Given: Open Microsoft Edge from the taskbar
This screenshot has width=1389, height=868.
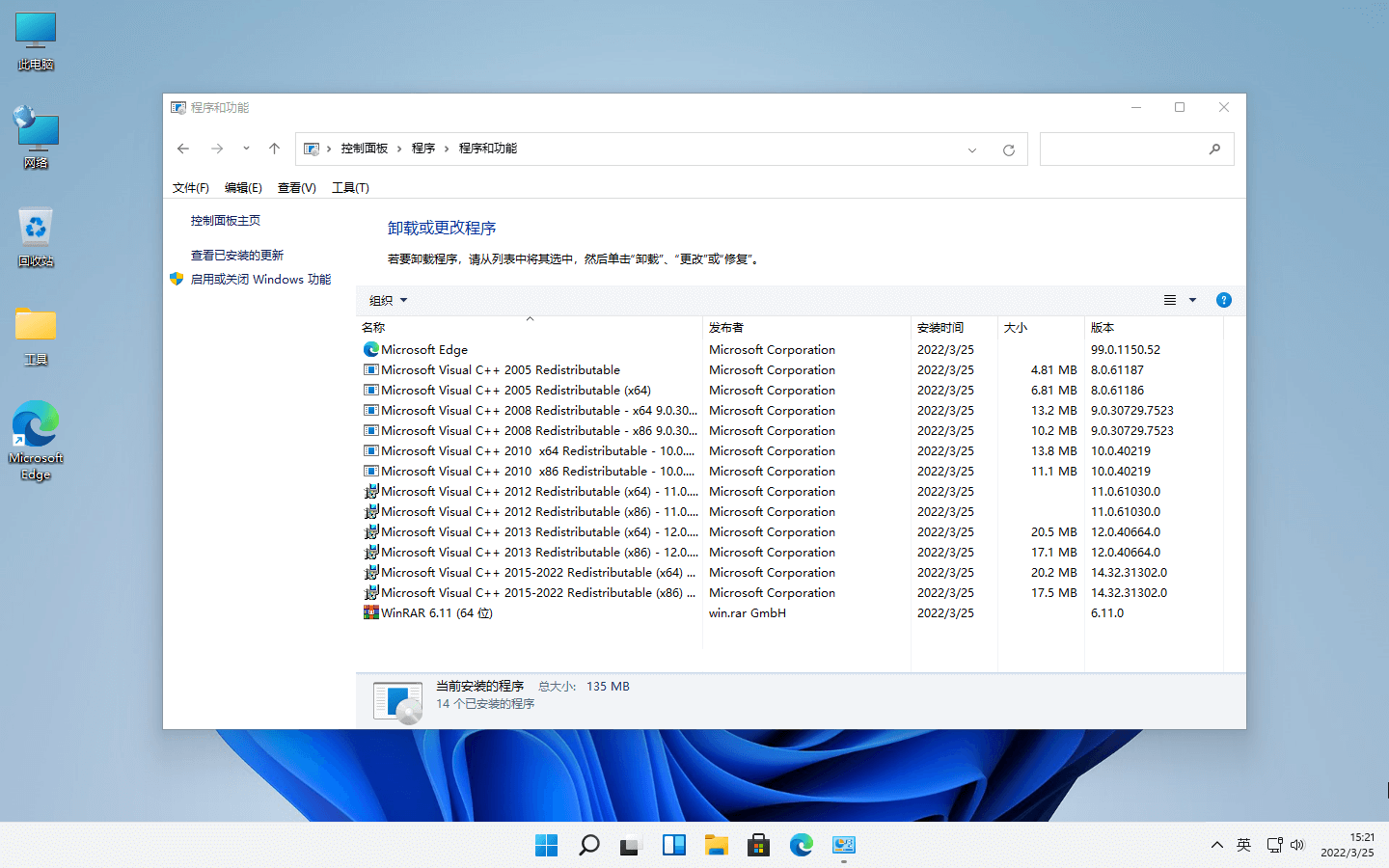Looking at the screenshot, I should 801,845.
